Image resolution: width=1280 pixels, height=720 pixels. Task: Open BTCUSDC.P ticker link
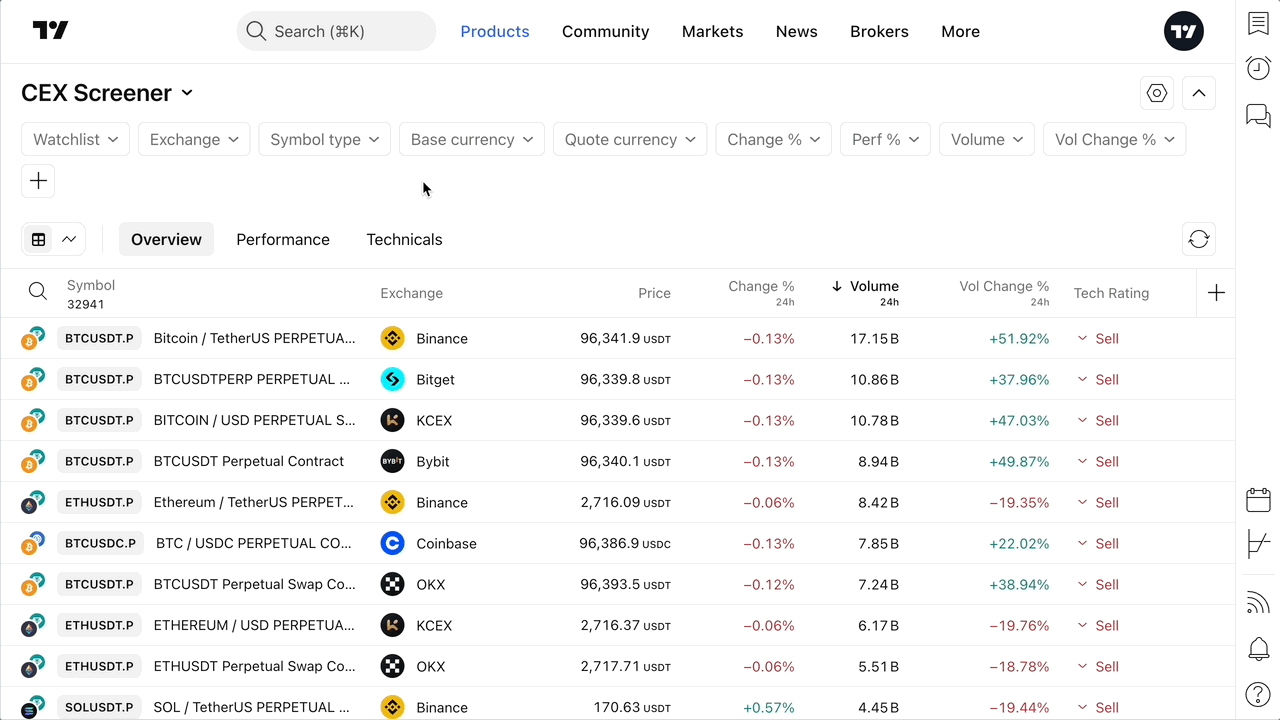(x=100, y=543)
